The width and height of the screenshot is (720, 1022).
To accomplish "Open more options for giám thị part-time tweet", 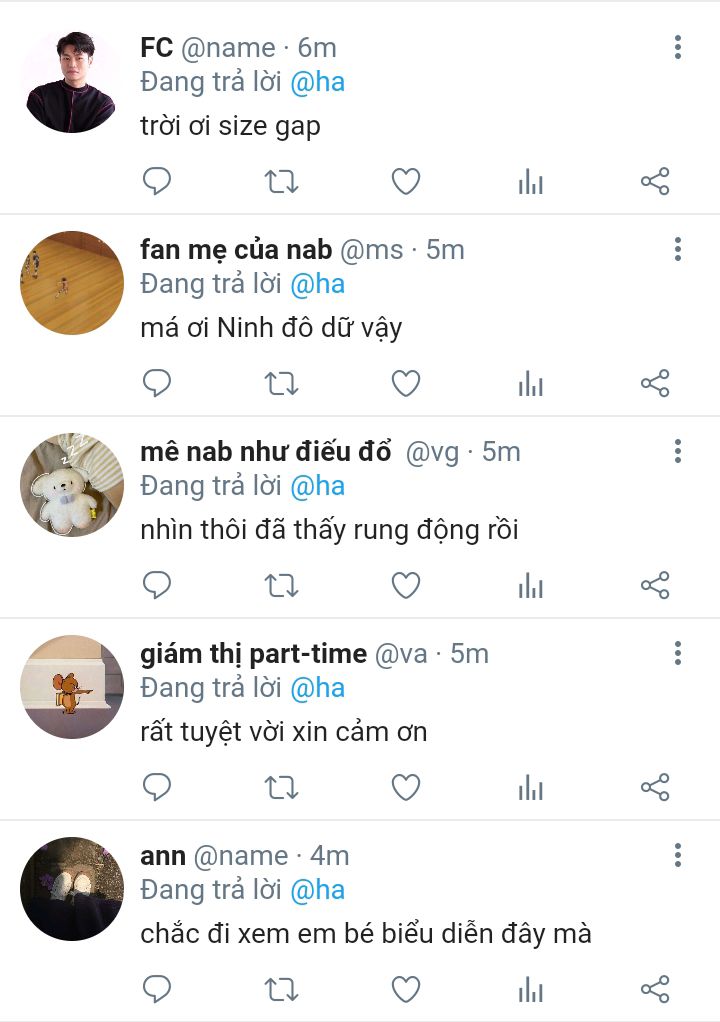I will pos(678,654).
